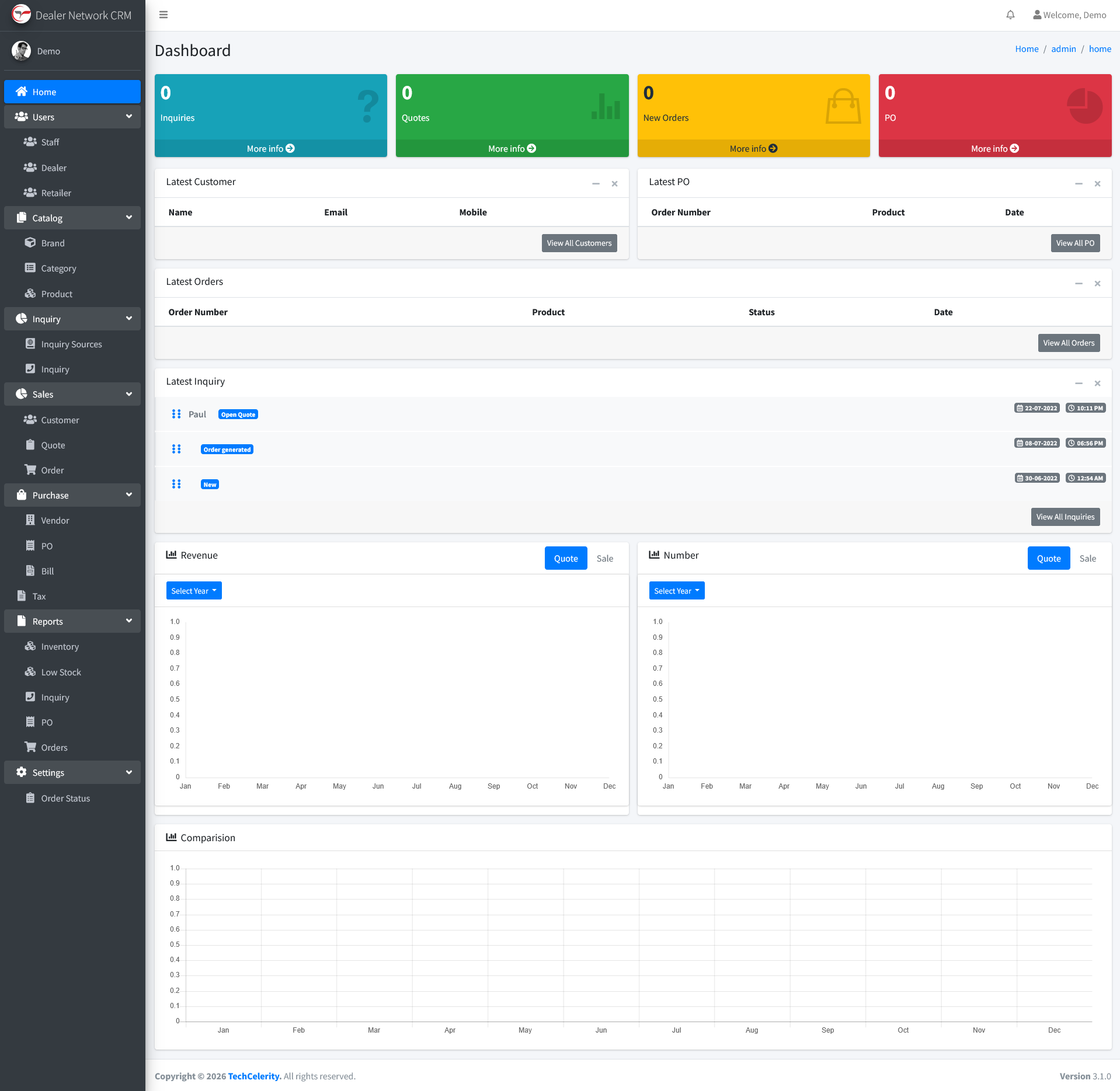Click the Home breadcrumb link
Screen dimensions: 1120x1091
click(1027, 49)
